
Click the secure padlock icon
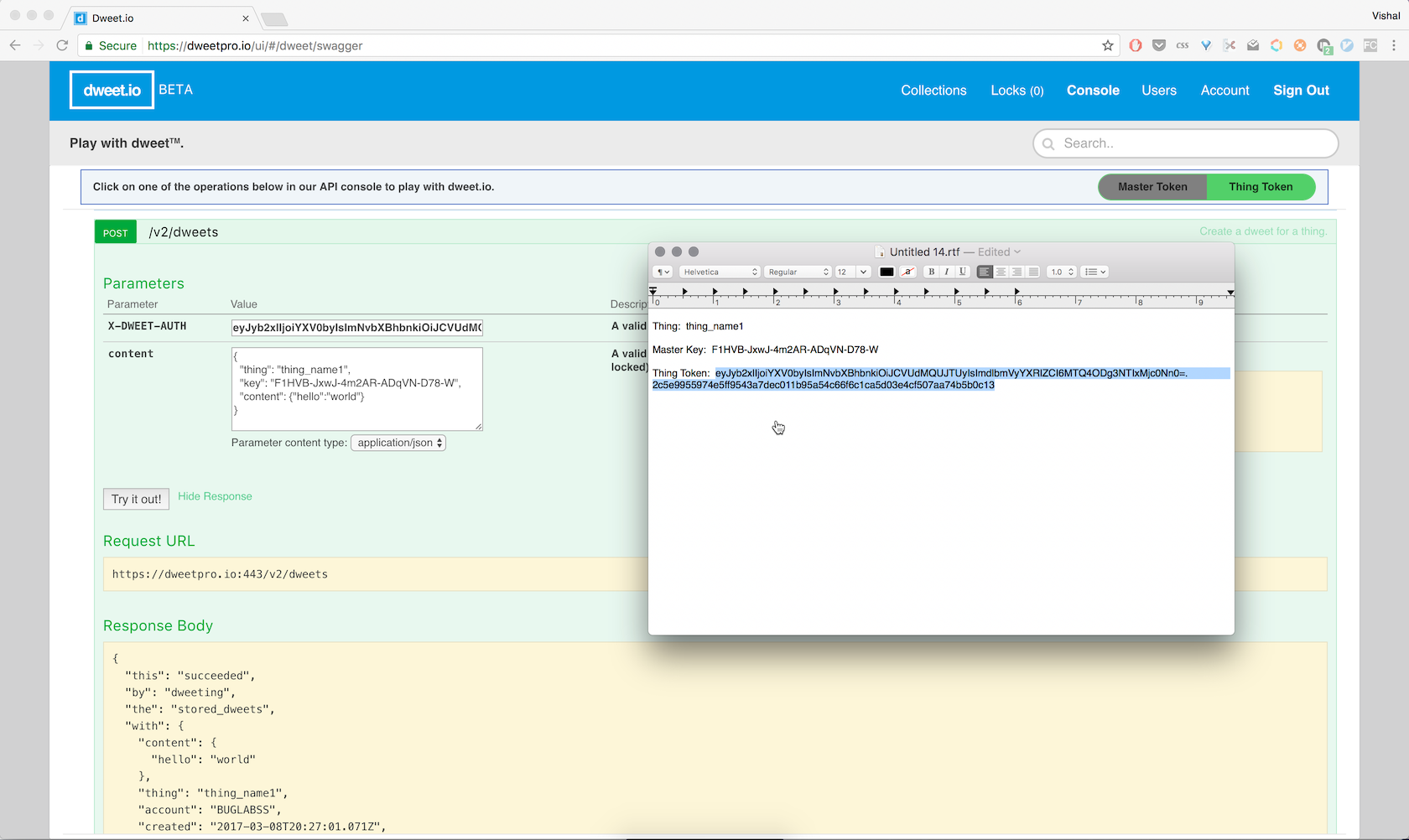click(89, 45)
